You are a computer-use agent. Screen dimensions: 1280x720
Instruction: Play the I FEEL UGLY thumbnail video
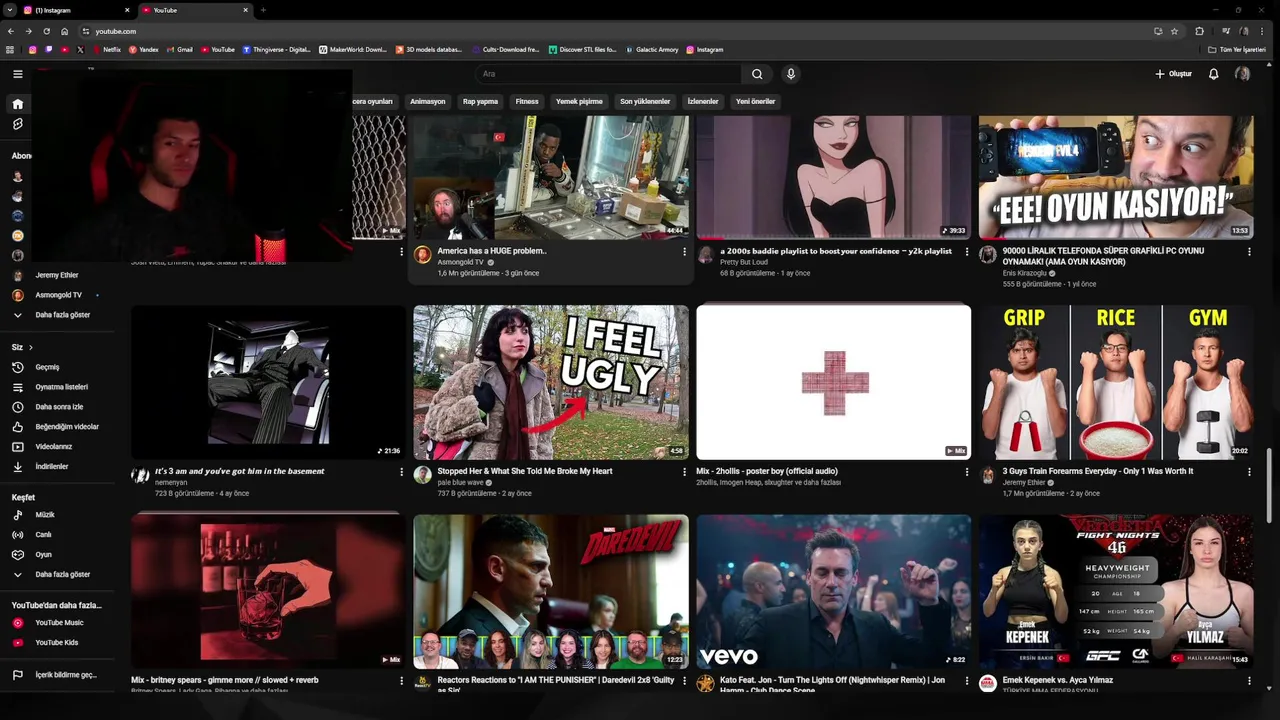pyautogui.click(x=551, y=382)
